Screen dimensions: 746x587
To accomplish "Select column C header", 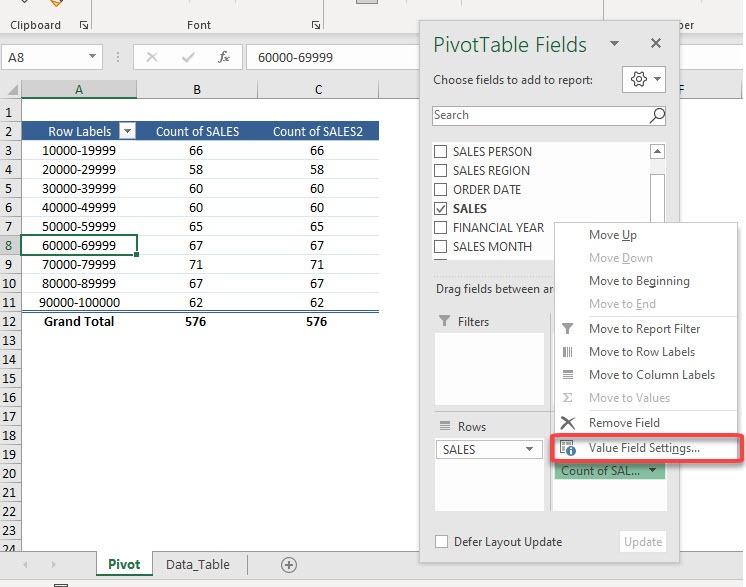I will point(318,89).
